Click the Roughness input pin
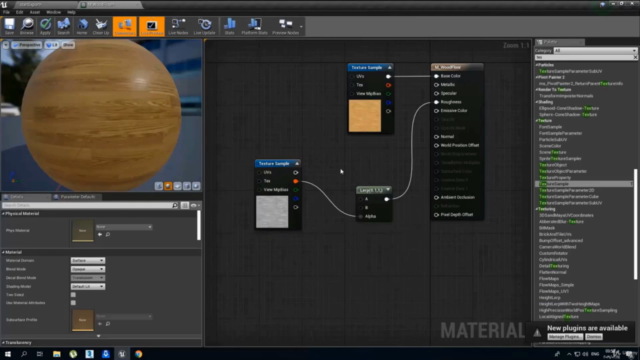640x360 pixels. tap(436, 102)
